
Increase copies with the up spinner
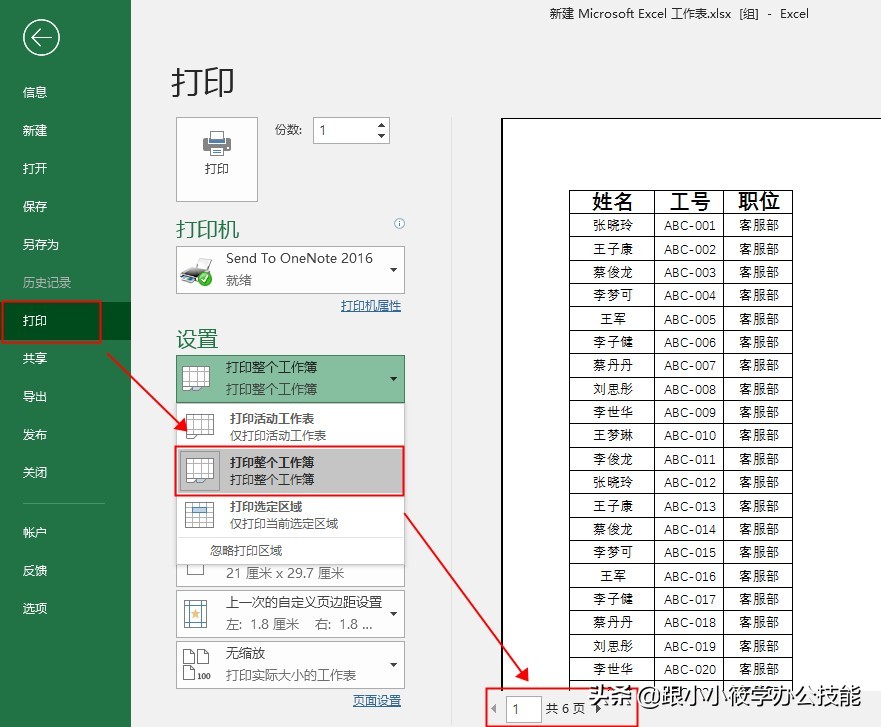click(x=382, y=125)
